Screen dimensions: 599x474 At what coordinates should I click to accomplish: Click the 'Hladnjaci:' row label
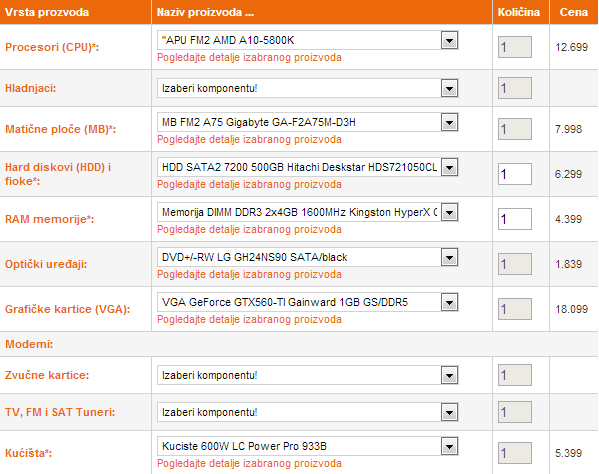tap(30, 88)
